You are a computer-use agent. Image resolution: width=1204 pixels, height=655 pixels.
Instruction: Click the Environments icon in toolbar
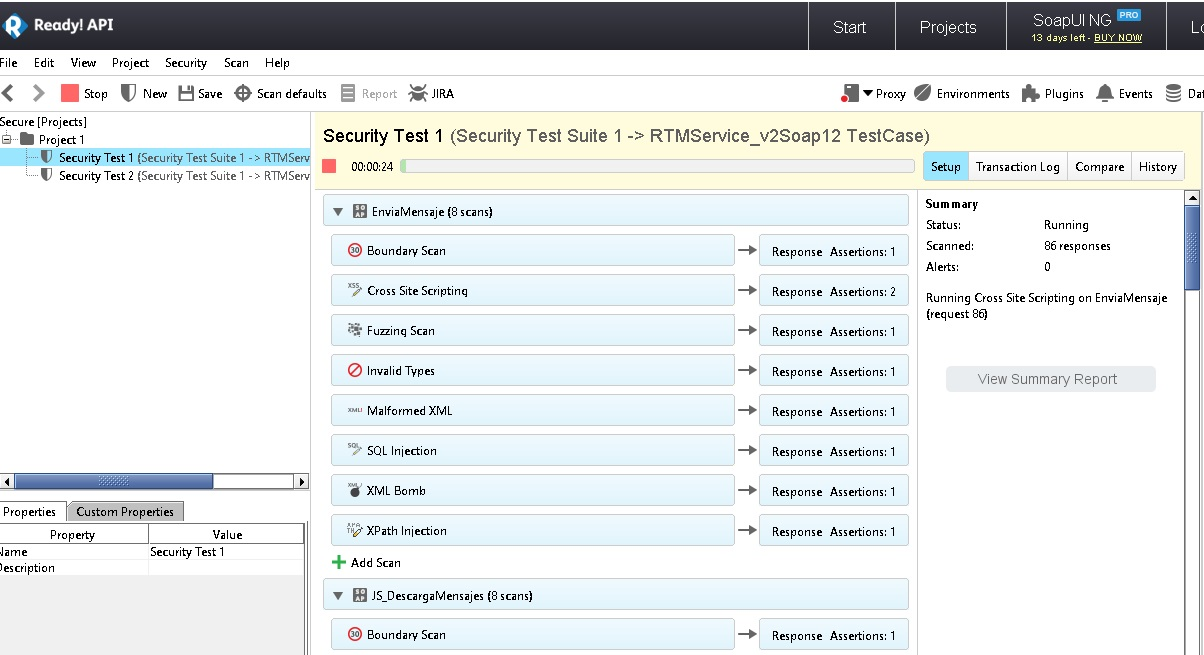[x=923, y=93]
